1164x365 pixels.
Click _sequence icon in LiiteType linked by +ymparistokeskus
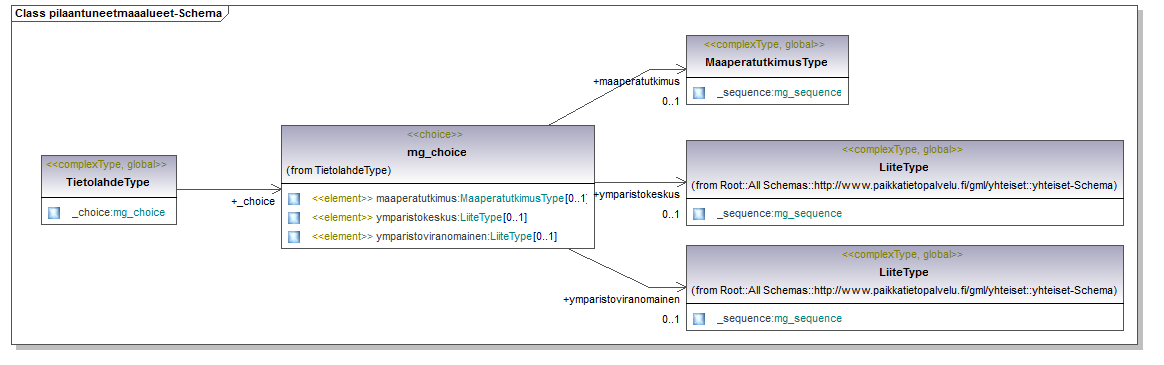coord(699,214)
